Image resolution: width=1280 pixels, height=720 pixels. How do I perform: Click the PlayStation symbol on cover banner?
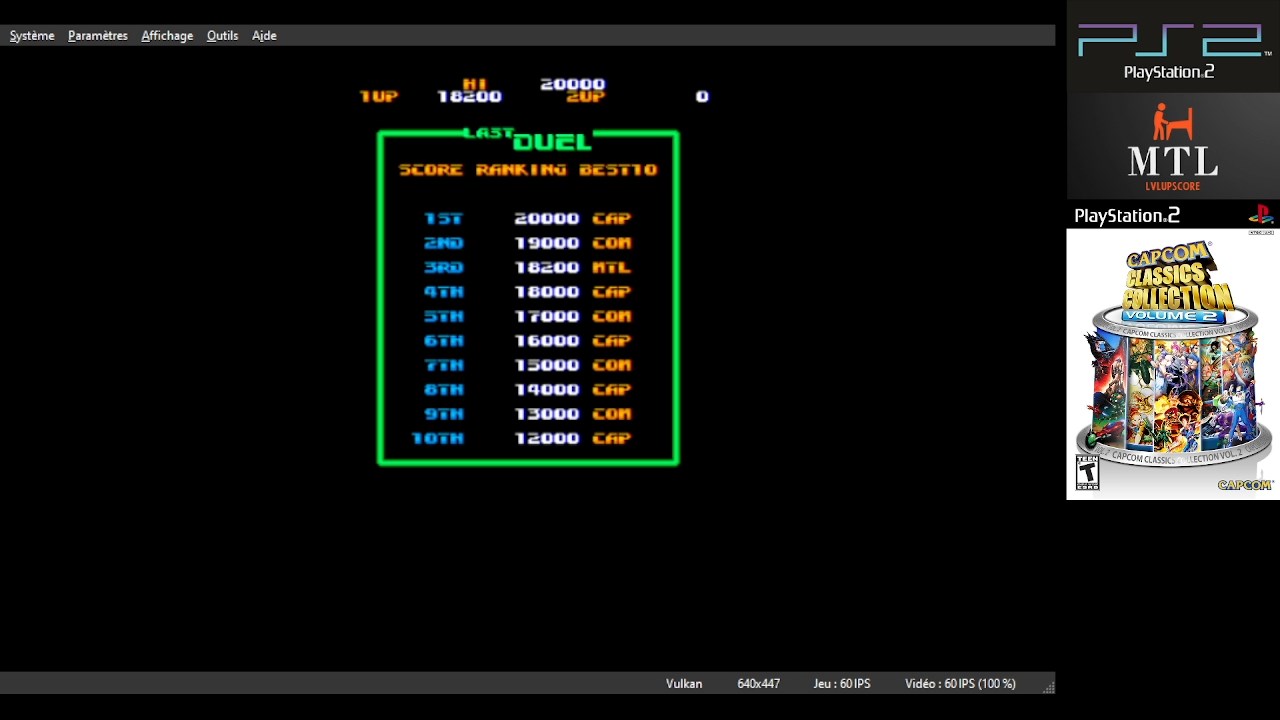[x=1260, y=214]
